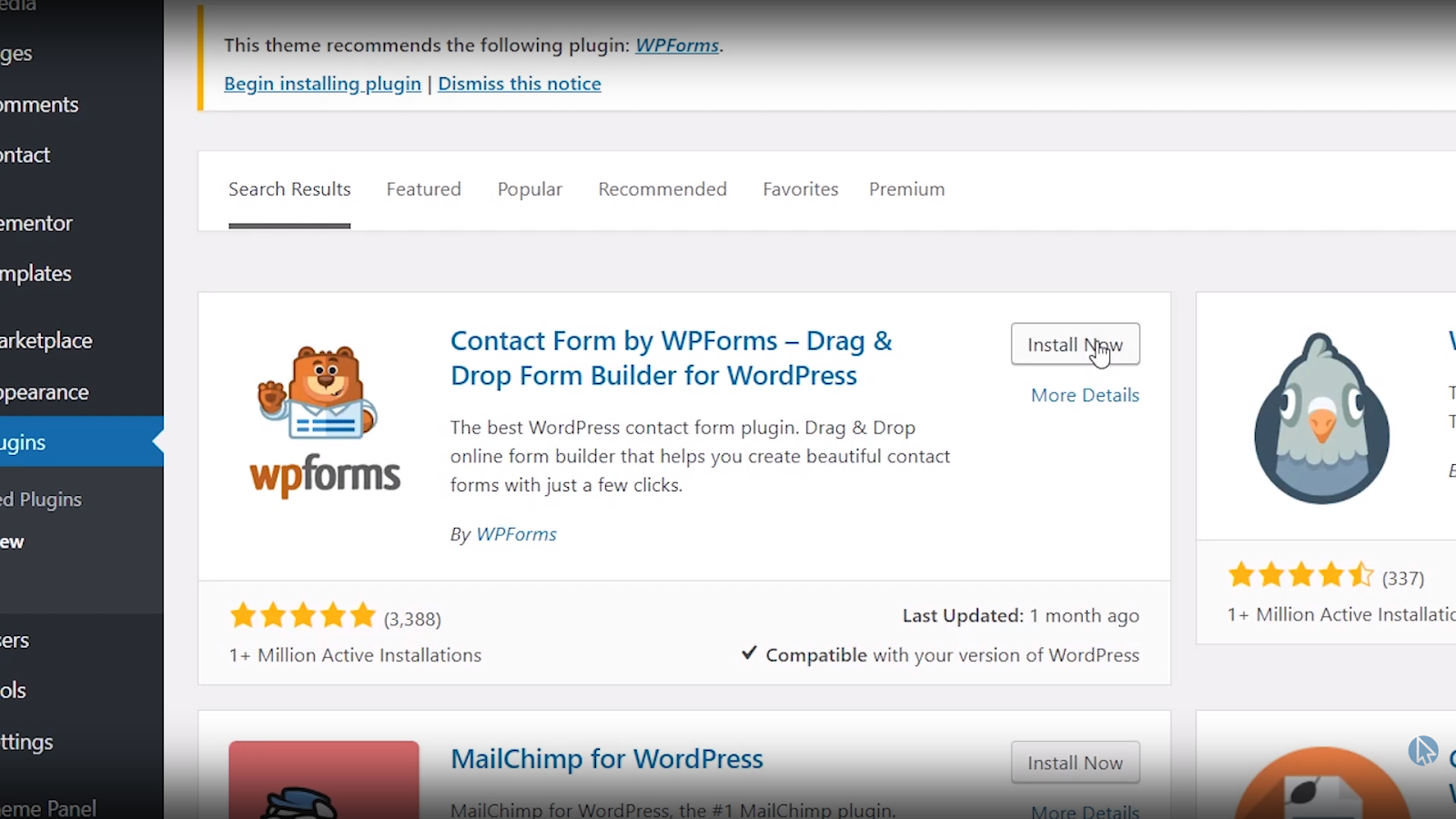Viewport: 1456px width, 819px height.
Task: Click the Compatible checkmark icon
Action: 749,652
